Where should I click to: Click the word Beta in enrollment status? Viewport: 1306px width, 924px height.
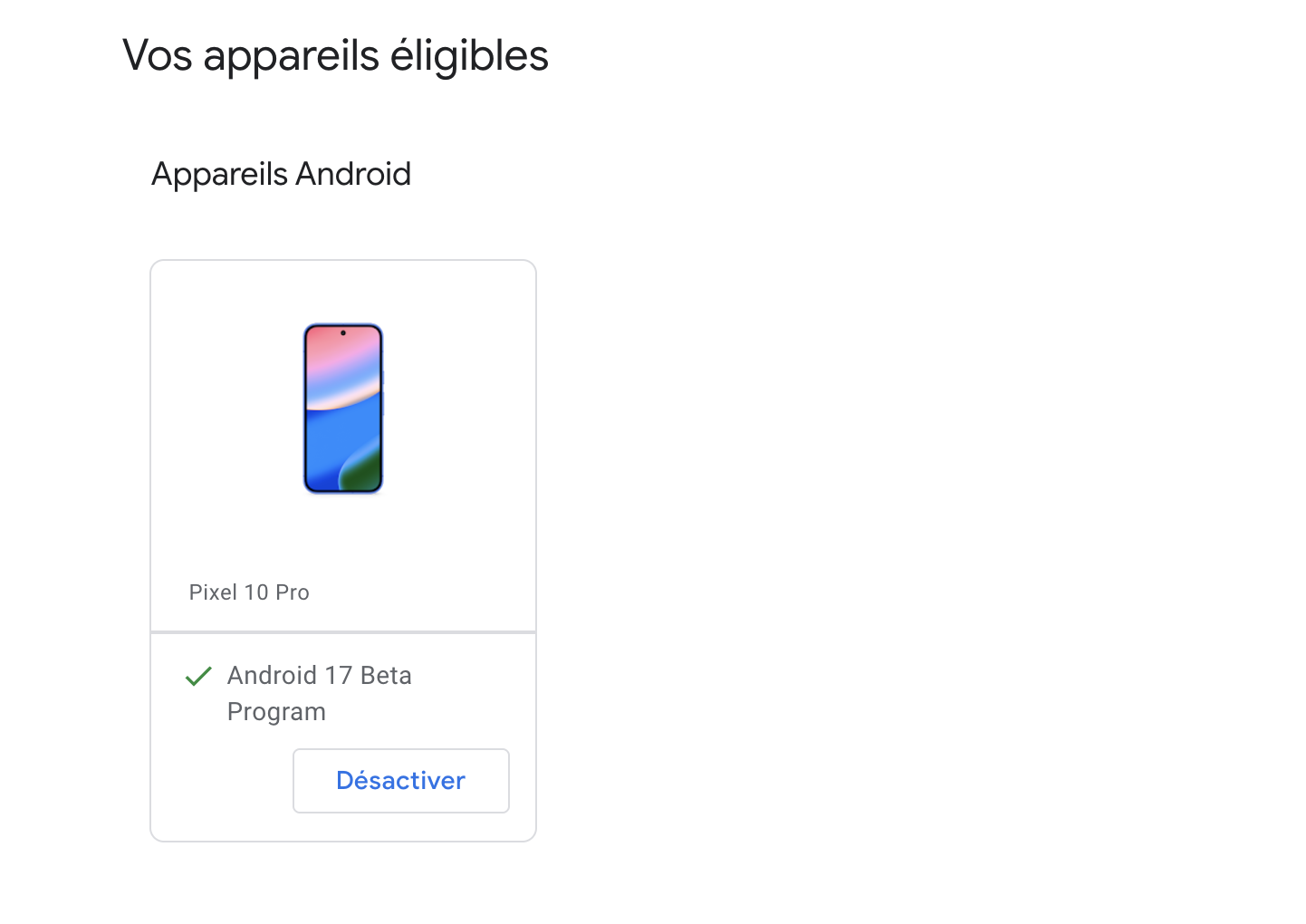tap(386, 676)
